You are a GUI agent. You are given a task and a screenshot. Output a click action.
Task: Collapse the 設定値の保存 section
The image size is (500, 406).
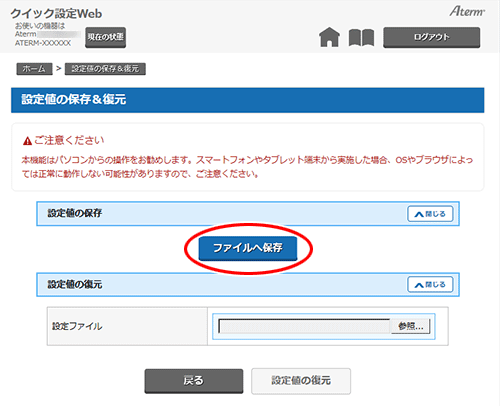(430, 214)
